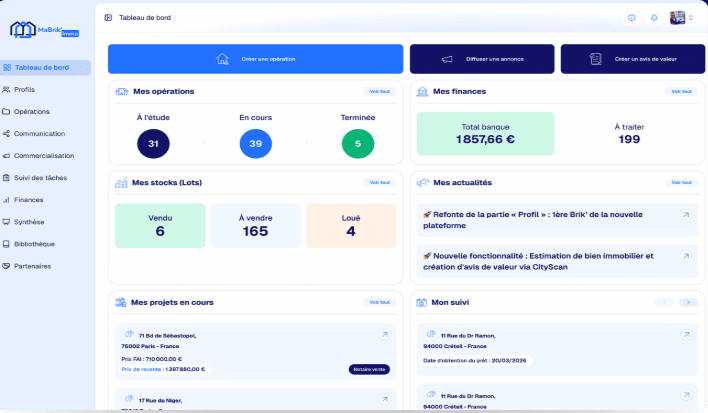This screenshot has width=708, height=413.
Task: Toggle the sidebar collapse icon beside Tableau de bord
Action: pos(108,17)
